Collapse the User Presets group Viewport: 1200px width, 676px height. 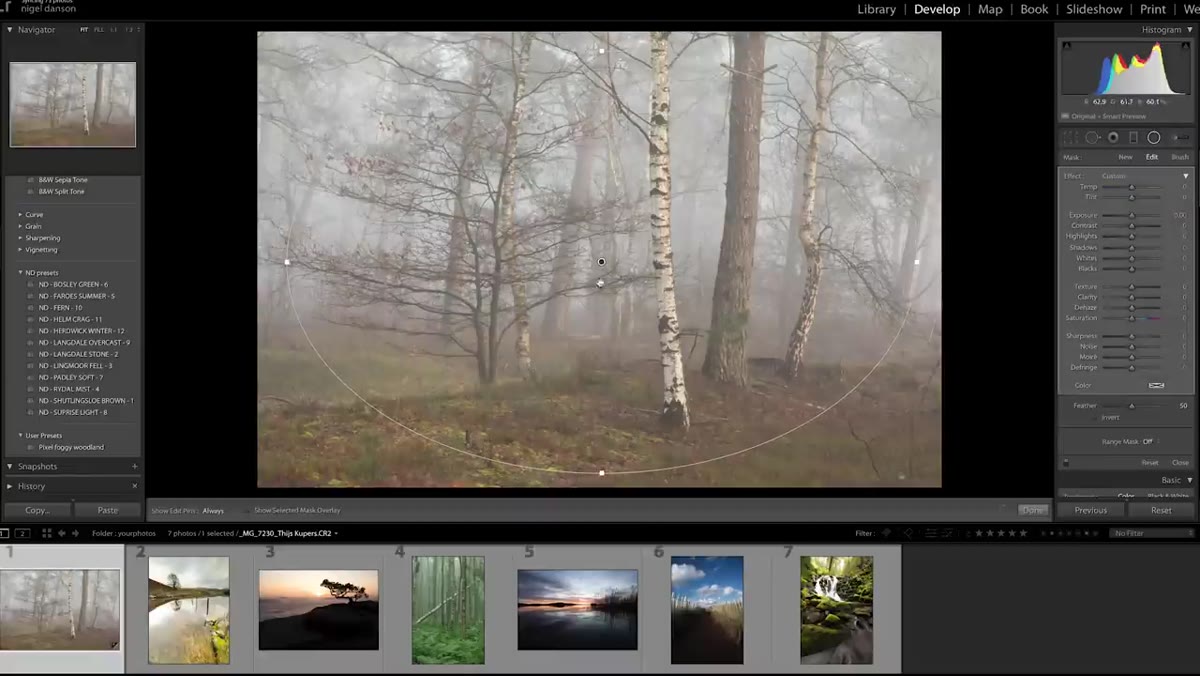coord(20,435)
